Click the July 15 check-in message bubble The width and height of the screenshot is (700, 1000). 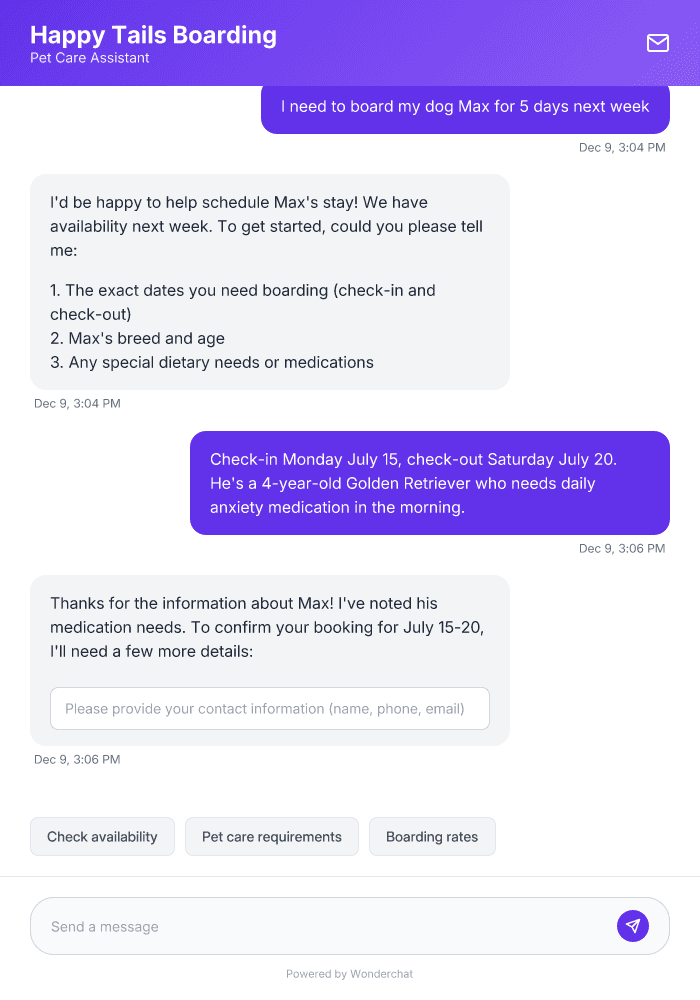pos(429,483)
